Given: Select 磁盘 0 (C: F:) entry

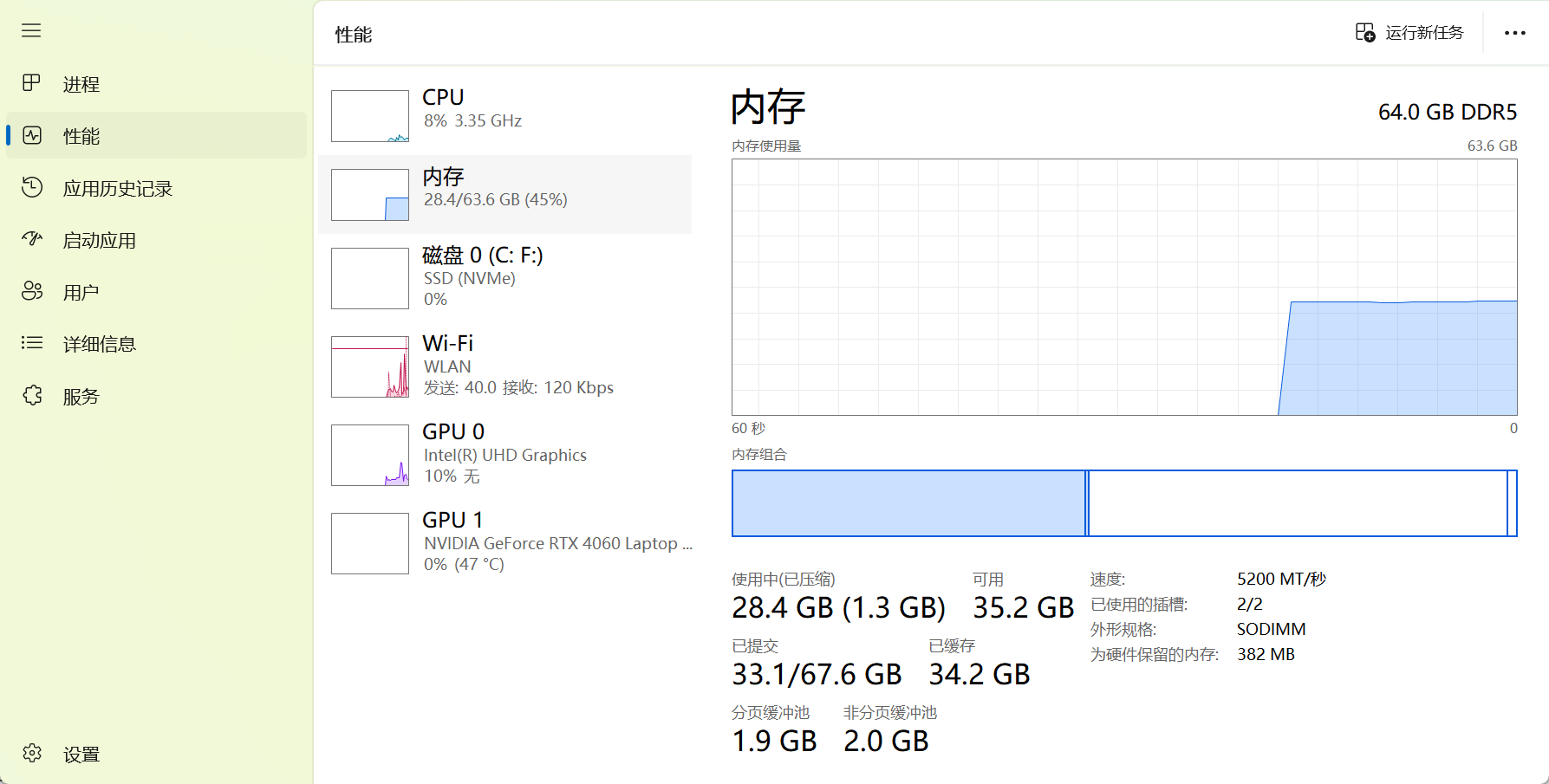Looking at the screenshot, I should 505,277.
